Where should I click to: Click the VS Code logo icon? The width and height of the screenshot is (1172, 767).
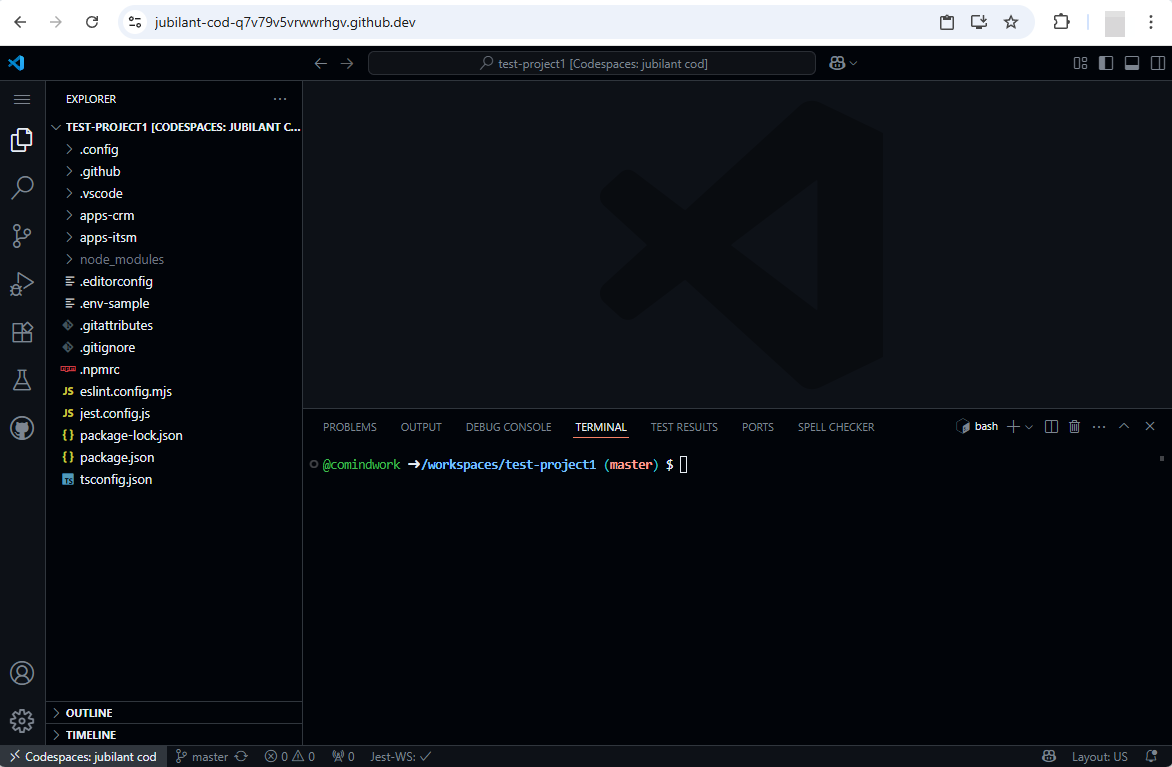pyautogui.click(x=16, y=63)
